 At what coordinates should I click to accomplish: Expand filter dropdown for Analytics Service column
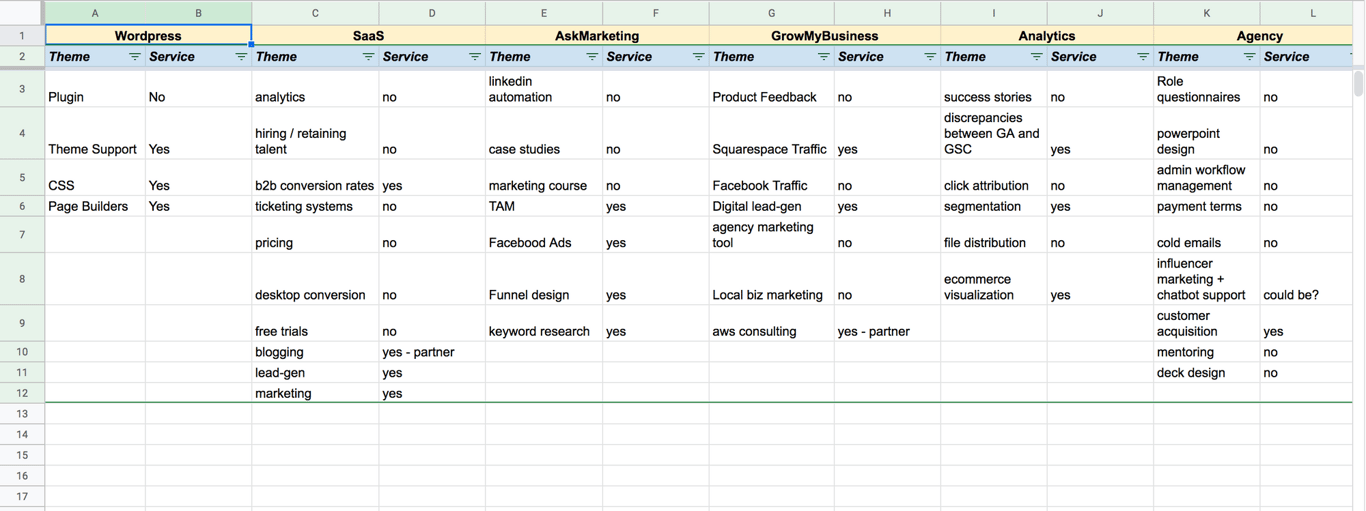pos(1143,57)
